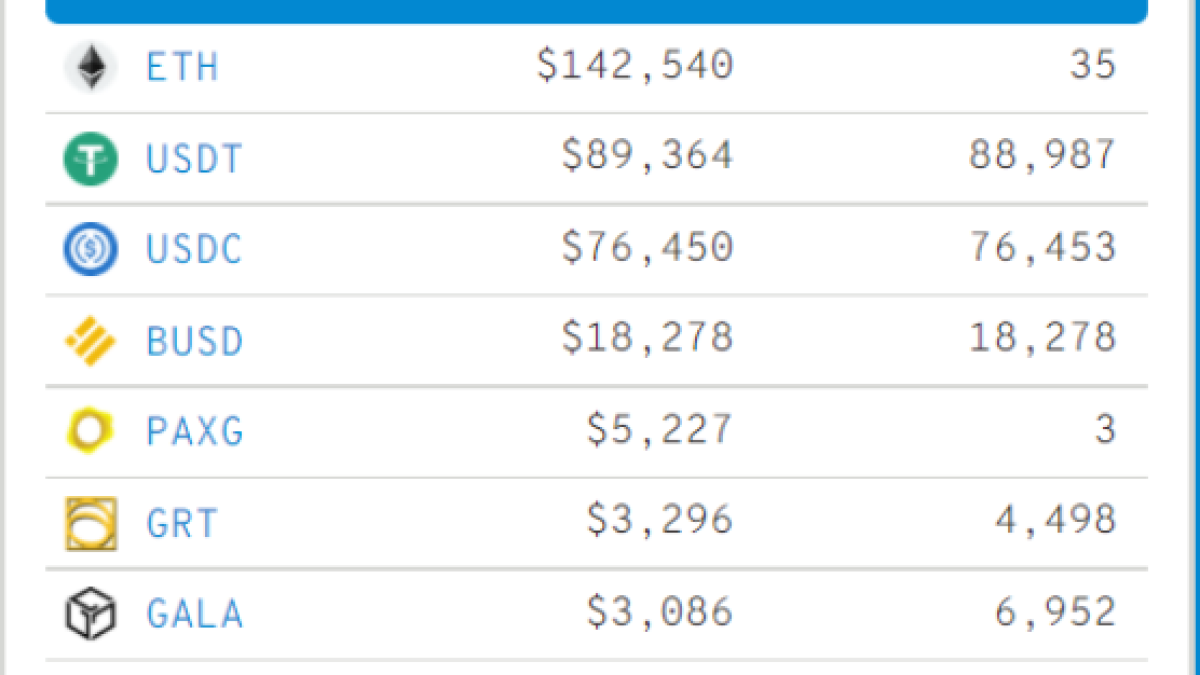Open the USDT token link
The height and width of the screenshot is (675, 1200).
(194, 159)
